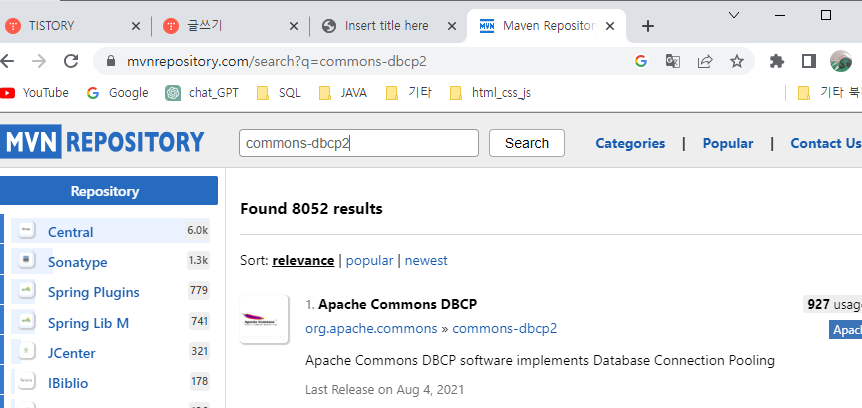Open the Contact Us link
This screenshot has width=862, height=408.
[826, 144]
